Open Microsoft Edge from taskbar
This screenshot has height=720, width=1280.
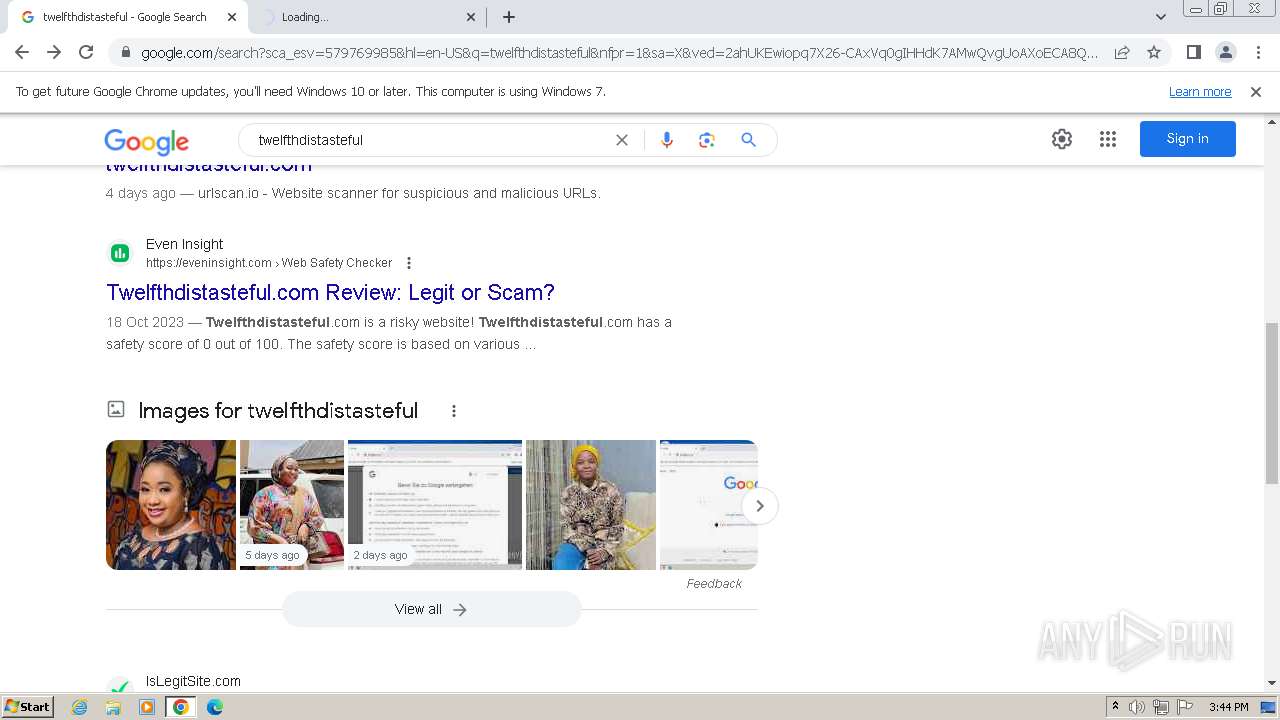(215, 707)
